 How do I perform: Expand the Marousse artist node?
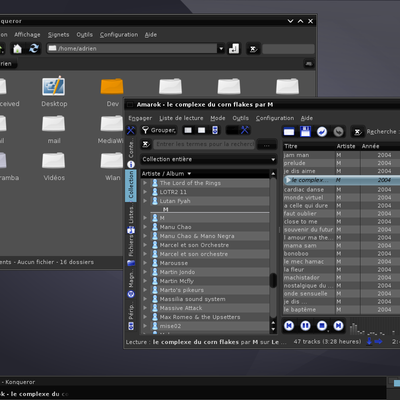click(145, 263)
